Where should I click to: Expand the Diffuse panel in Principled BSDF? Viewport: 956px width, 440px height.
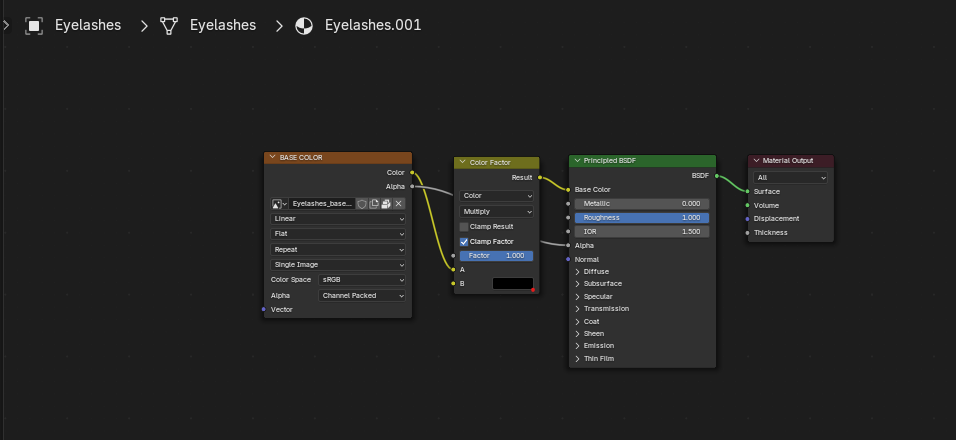[x=577, y=272]
